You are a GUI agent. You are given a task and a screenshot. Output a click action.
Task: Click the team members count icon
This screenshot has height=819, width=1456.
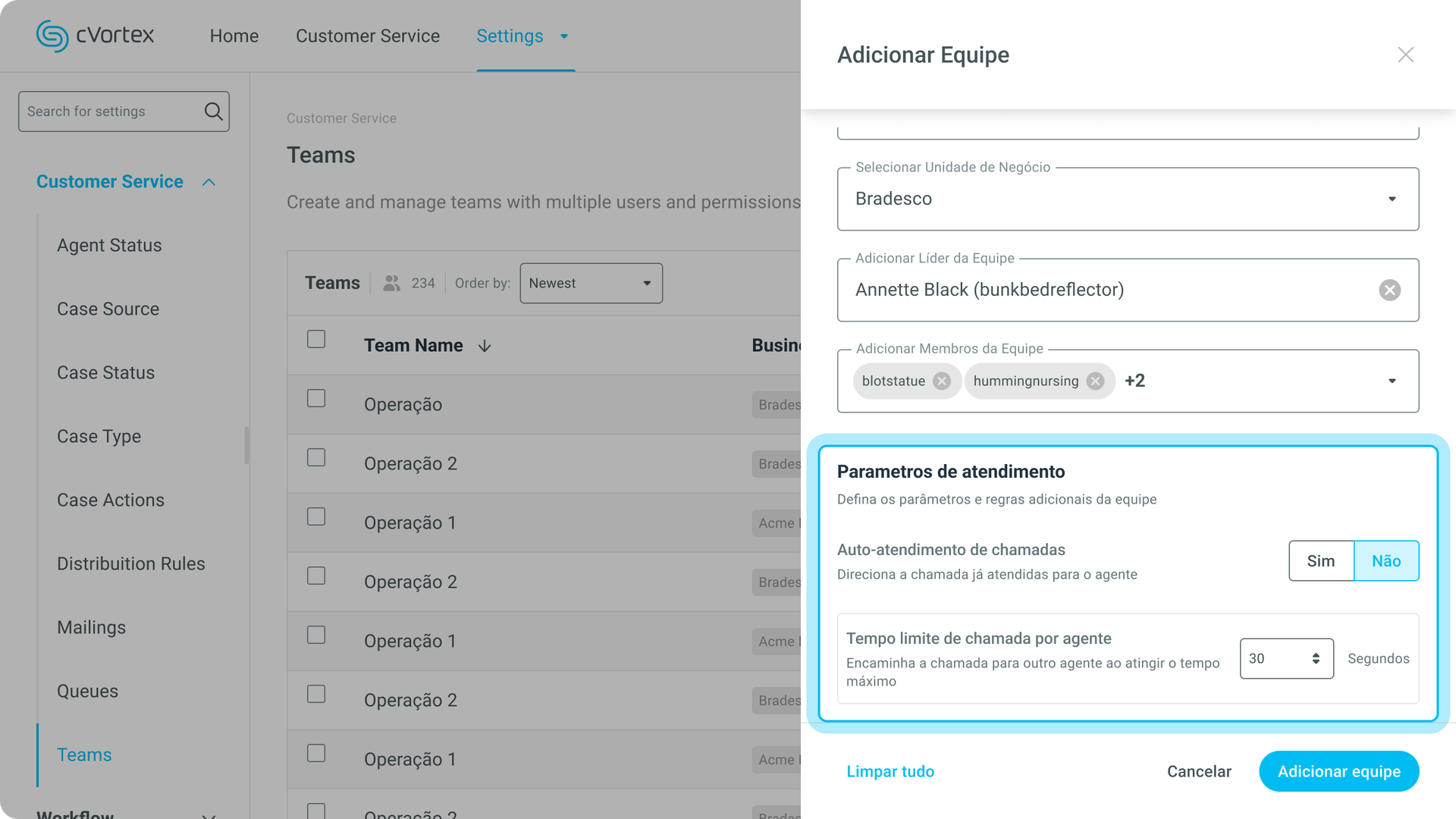point(391,283)
